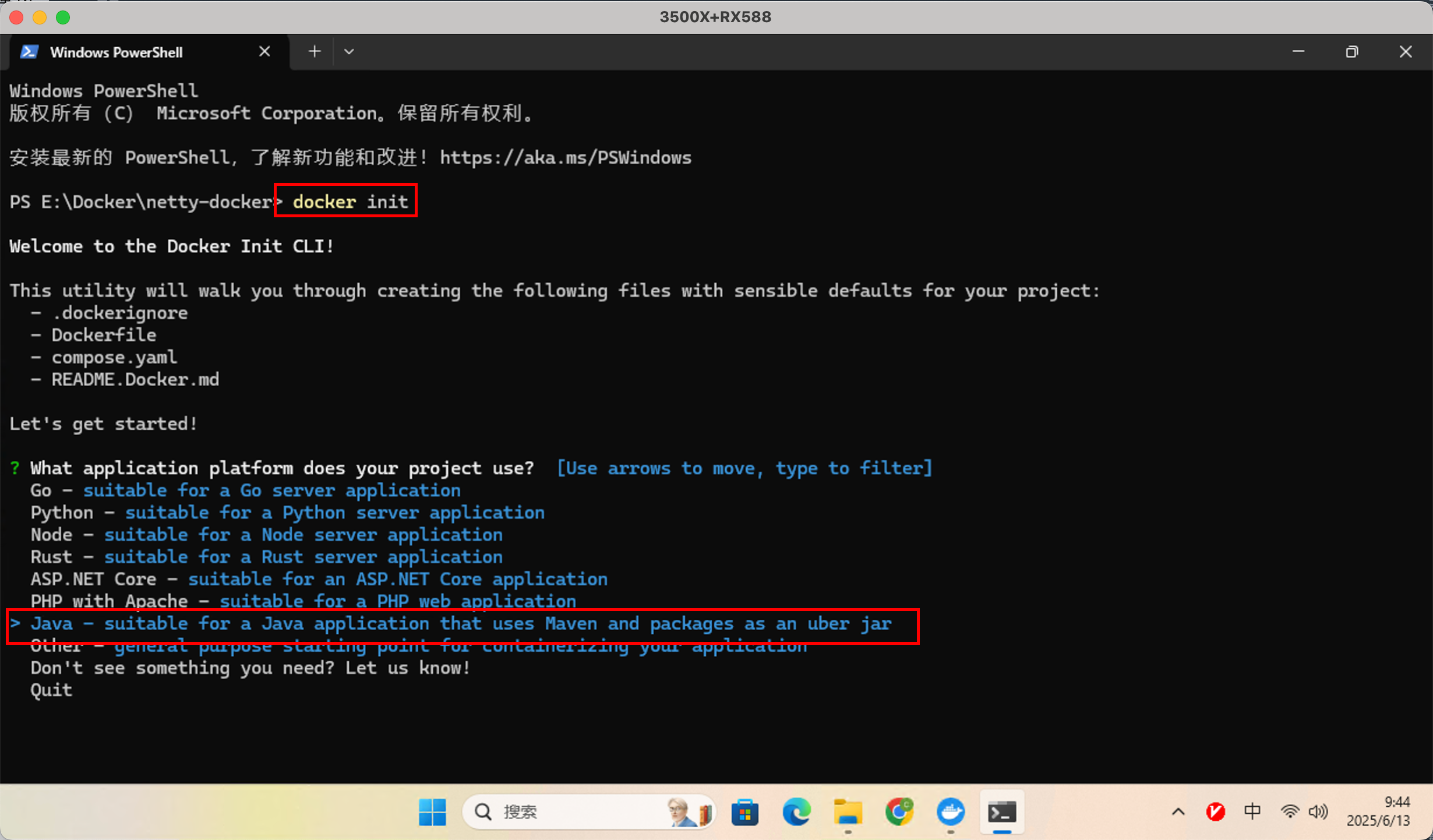The image size is (1433, 840).
Task: Open the volume control speaker icon
Action: 1318,811
